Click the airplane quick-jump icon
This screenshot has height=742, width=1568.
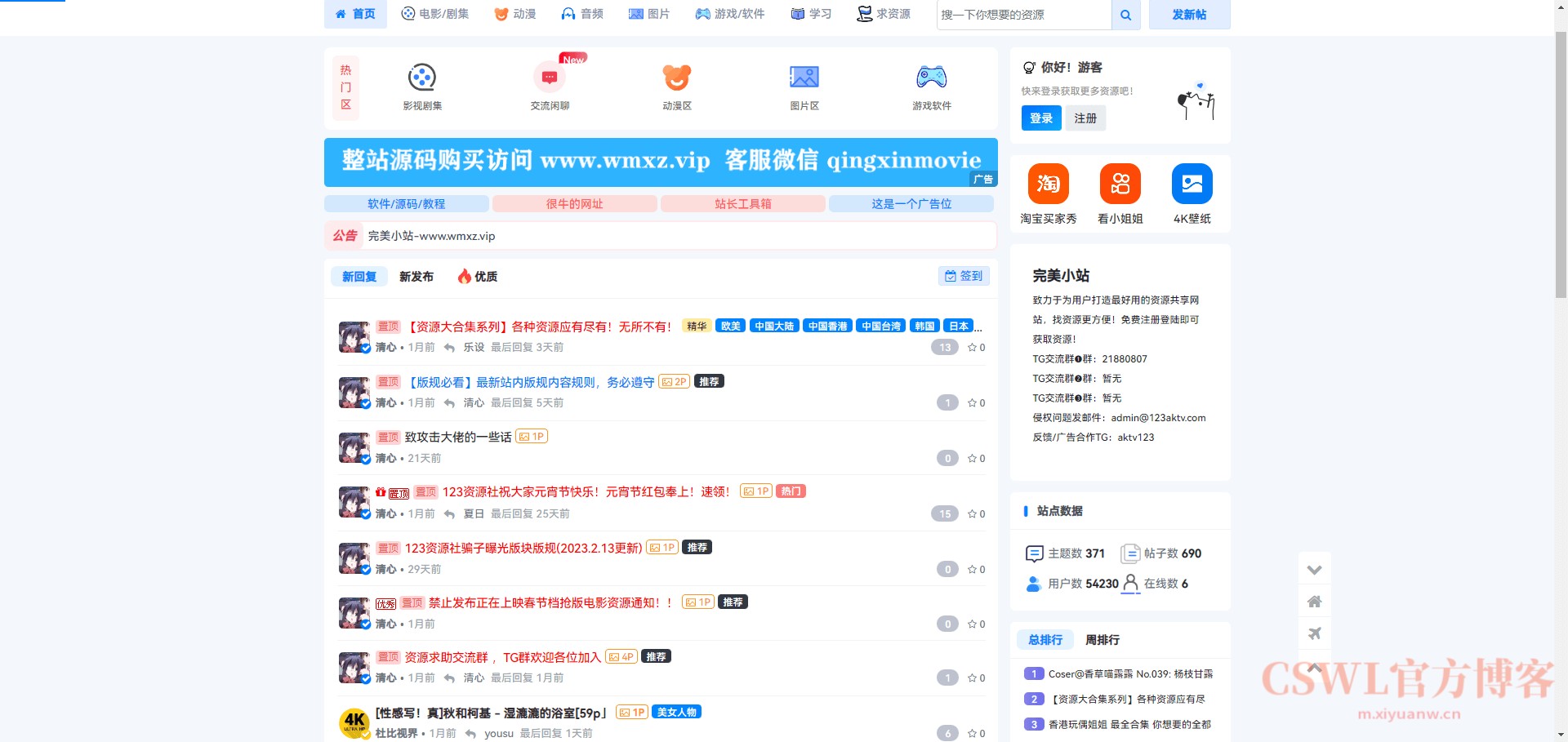tap(1315, 633)
